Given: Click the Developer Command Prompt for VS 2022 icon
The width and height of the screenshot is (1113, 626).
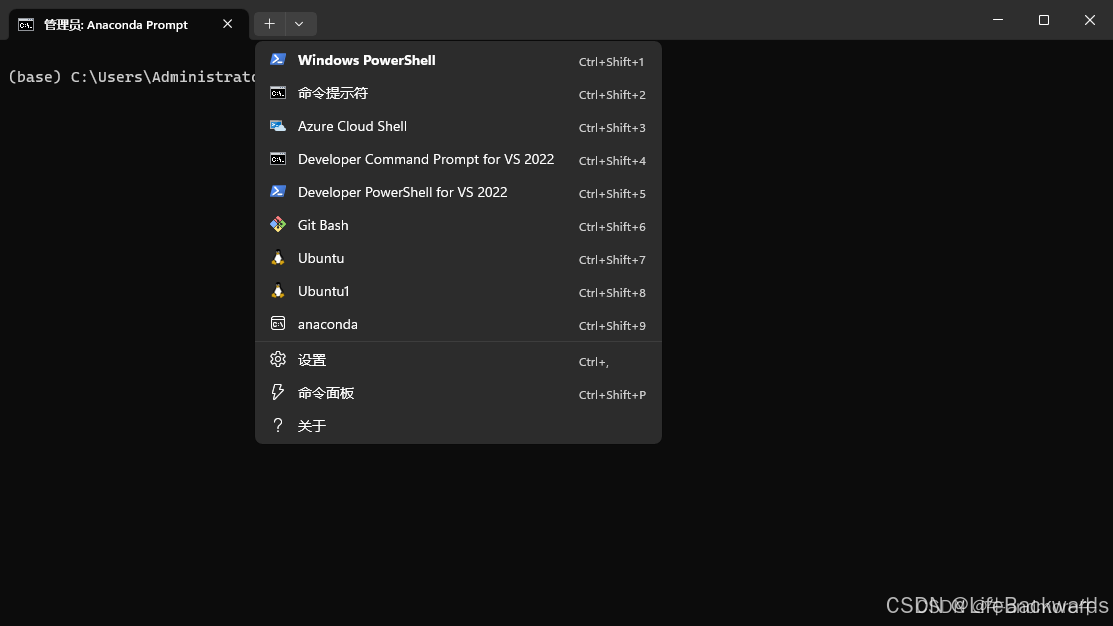Looking at the screenshot, I should point(278,159).
